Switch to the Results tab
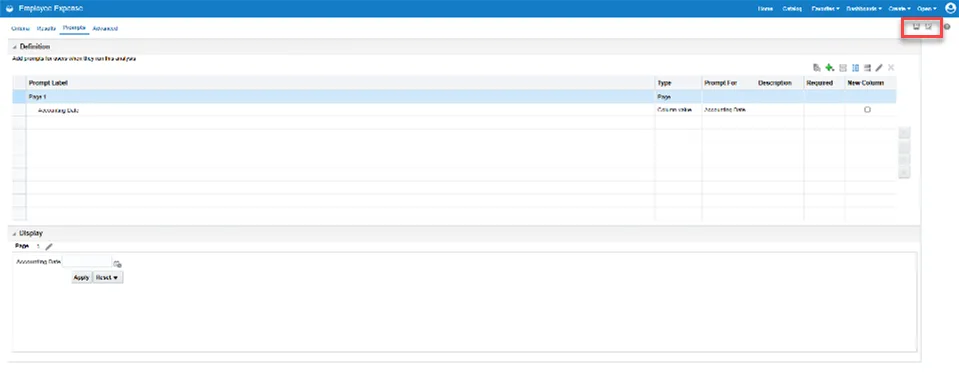959x373 pixels. (x=46, y=29)
